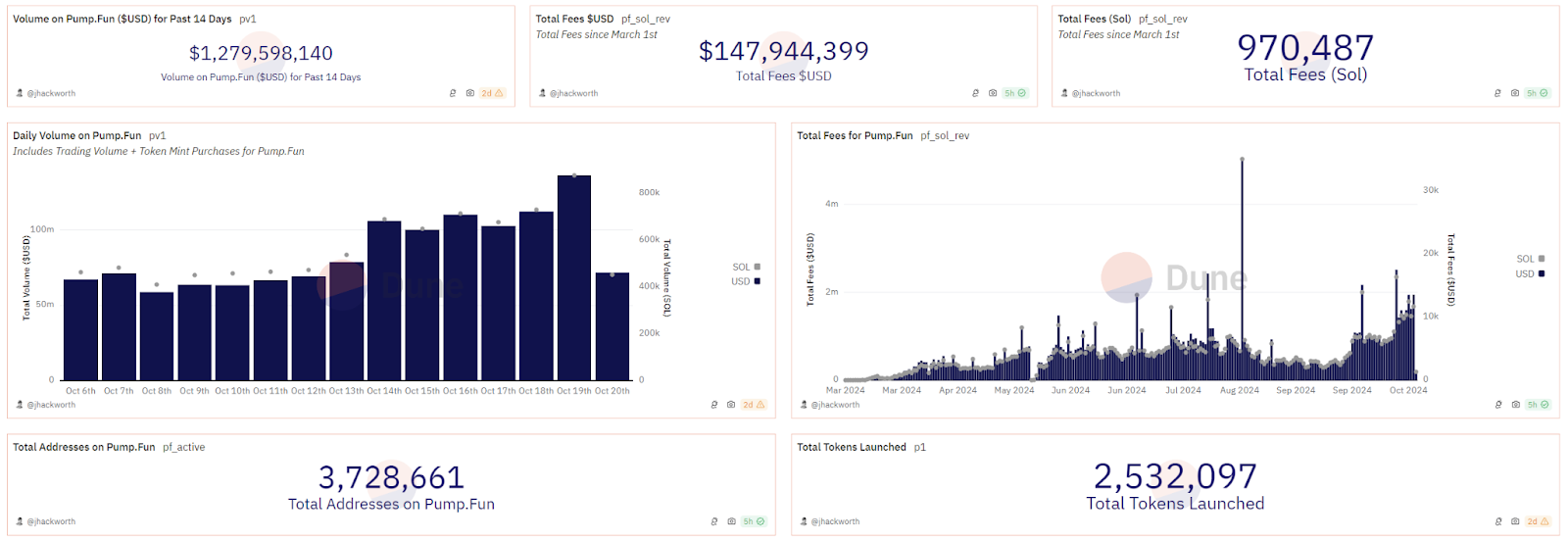Click camera icon on Total Tokens Launched card

1515,521
